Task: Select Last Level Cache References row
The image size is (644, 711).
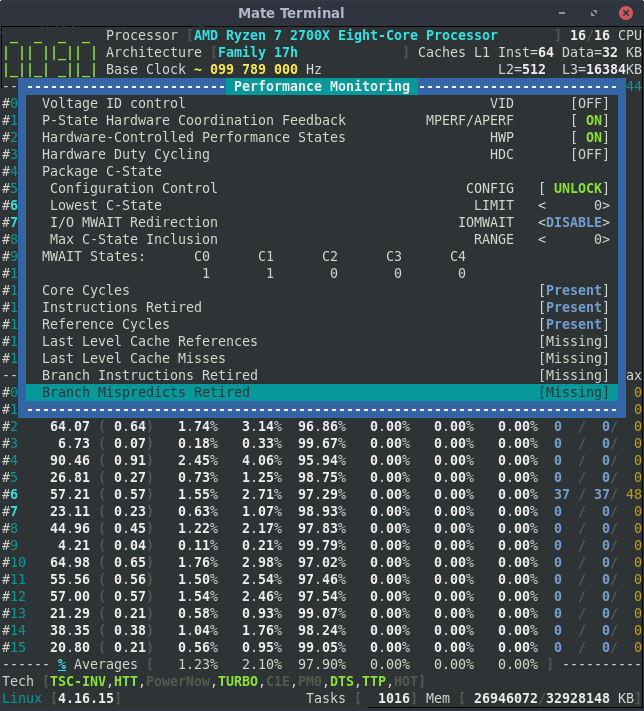Action: pos(322,341)
